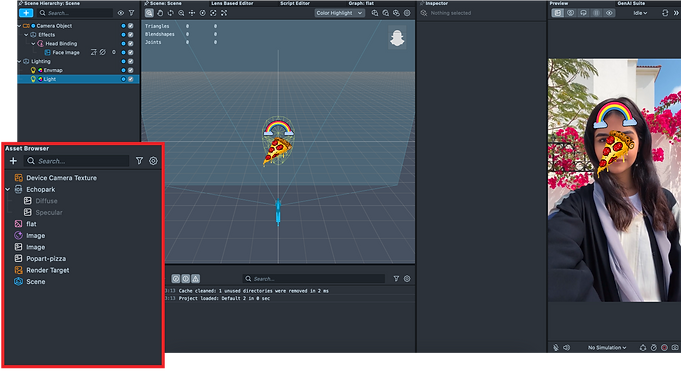Image resolution: width=681 pixels, height=376 pixels.
Task: Open the Asset Browser filter icon
Action: pos(139,161)
